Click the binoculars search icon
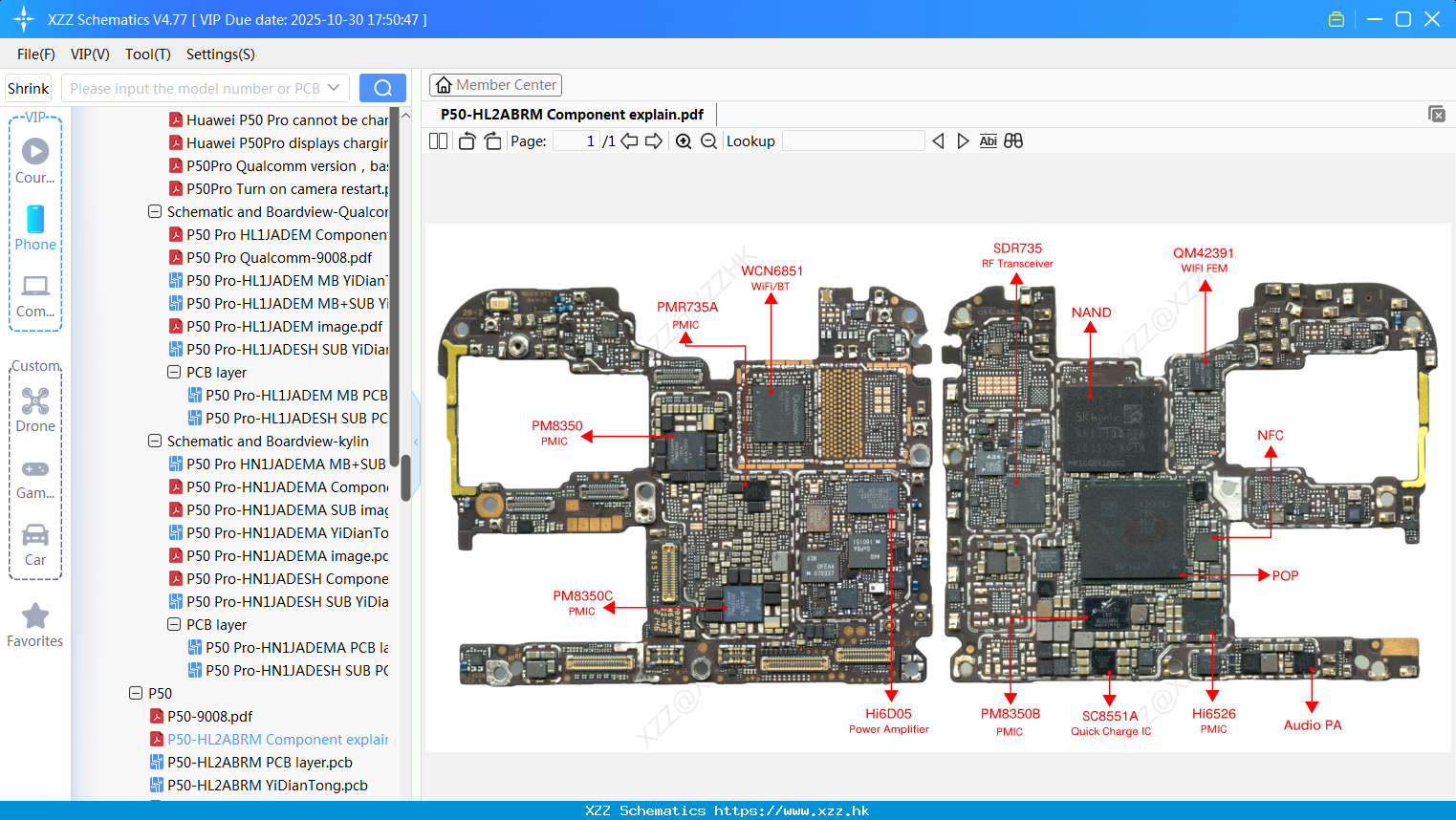1456x820 pixels. [1013, 141]
